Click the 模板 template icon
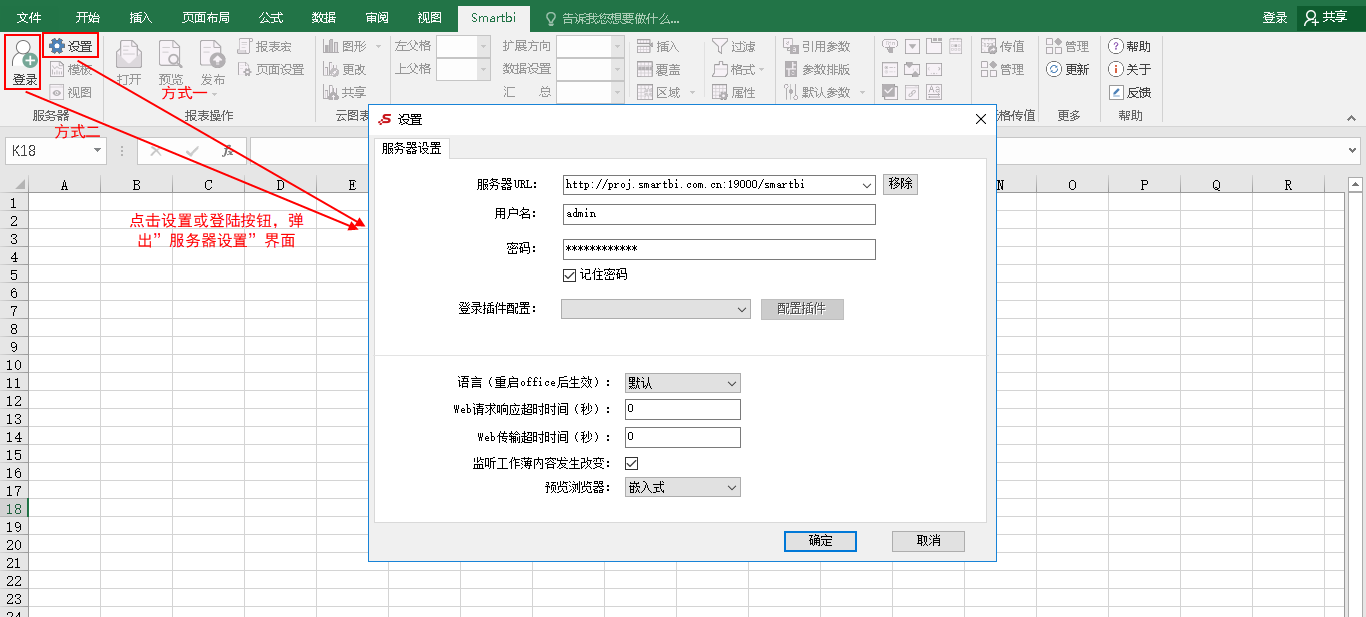Viewport: 1366px width, 617px height. coord(70,69)
